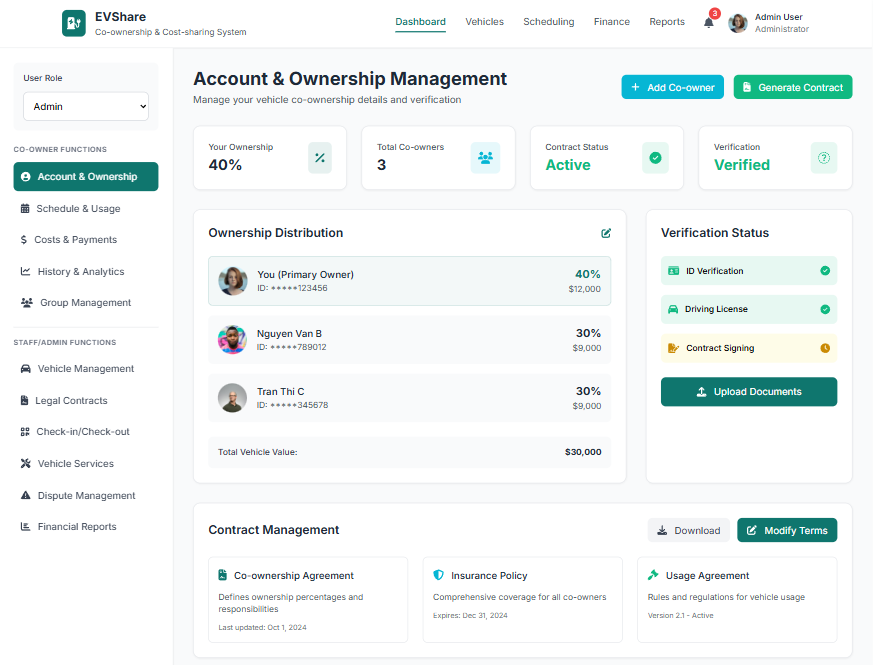Open the Finance tab
Screen dimensions: 873x665
point(611,22)
